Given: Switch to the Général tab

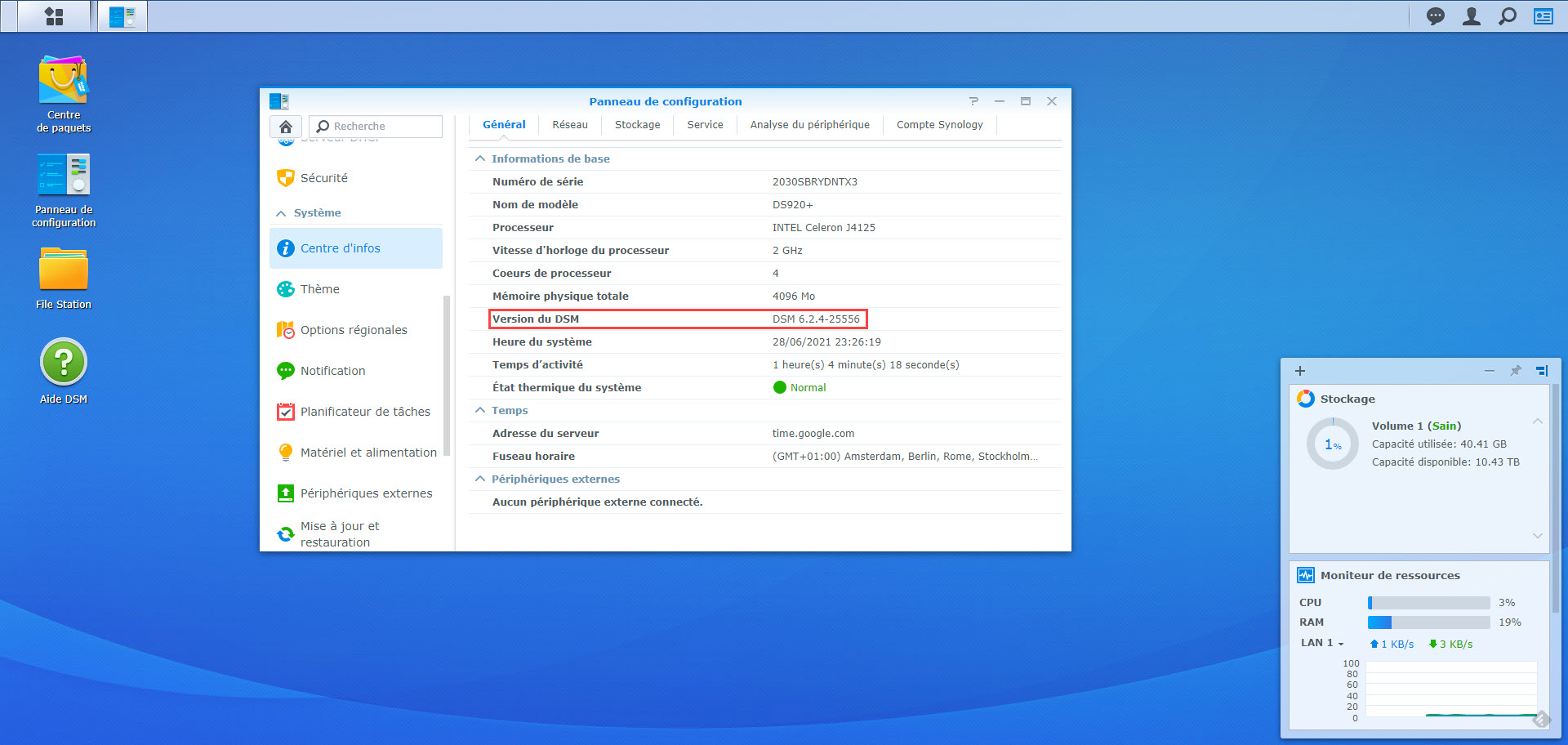Looking at the screenshot, I should click(504, 125).
